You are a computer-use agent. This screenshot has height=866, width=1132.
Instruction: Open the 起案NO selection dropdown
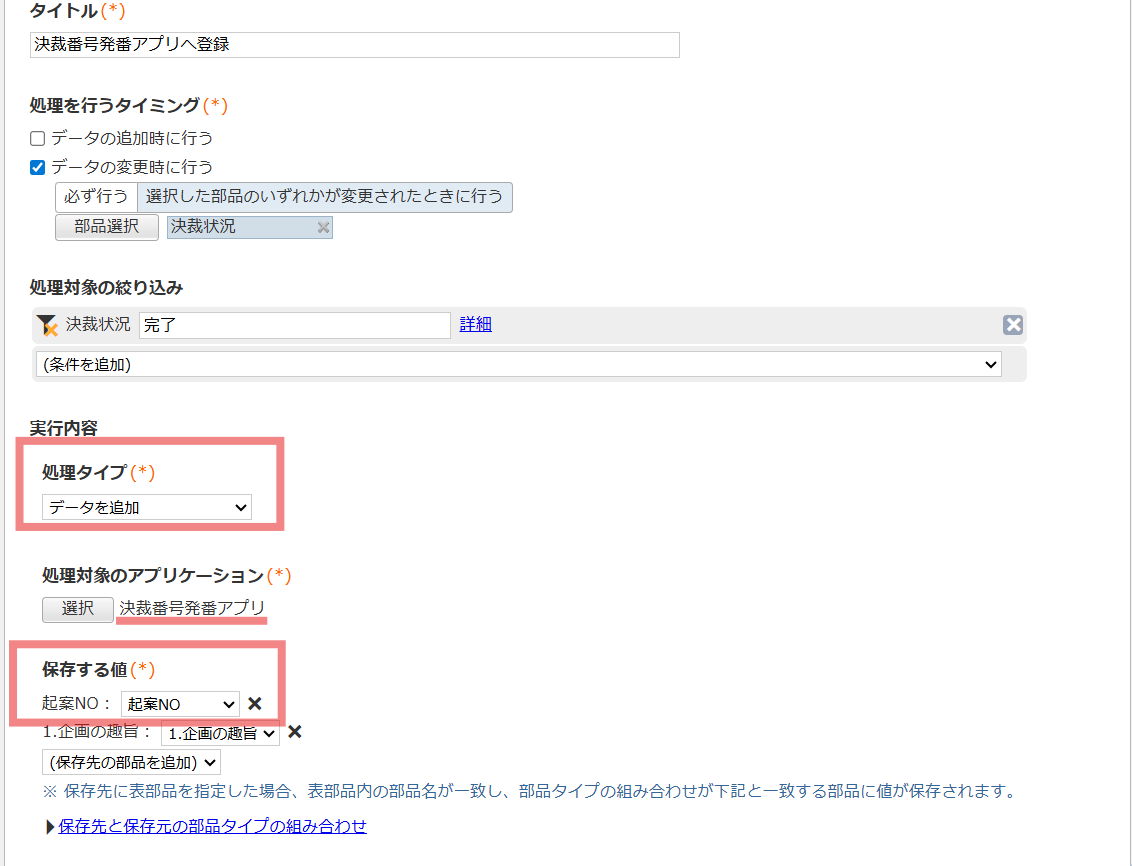[179, 703]
